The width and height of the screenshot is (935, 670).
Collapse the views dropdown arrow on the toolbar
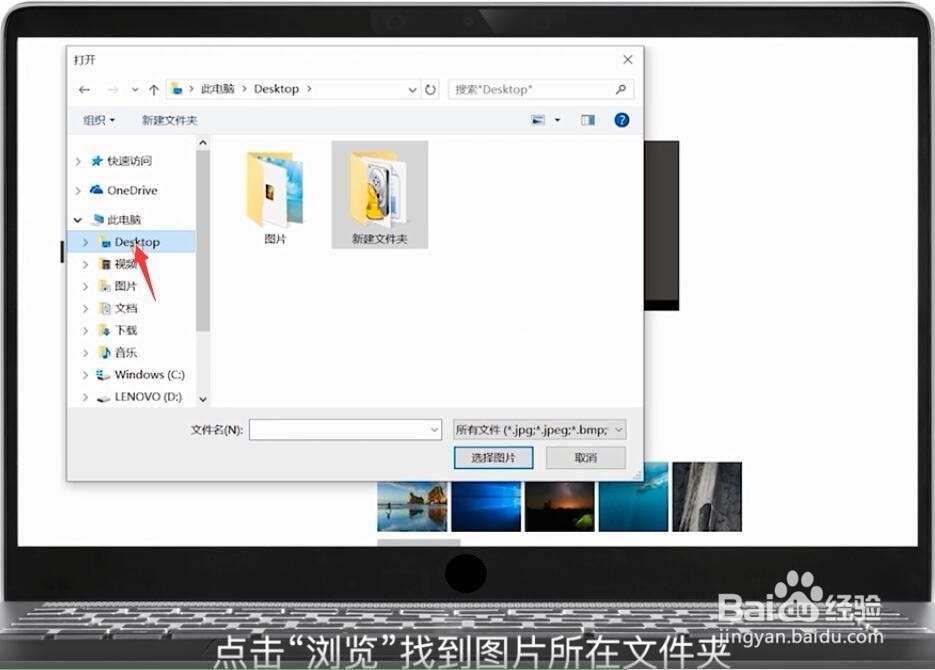point(556,119)
